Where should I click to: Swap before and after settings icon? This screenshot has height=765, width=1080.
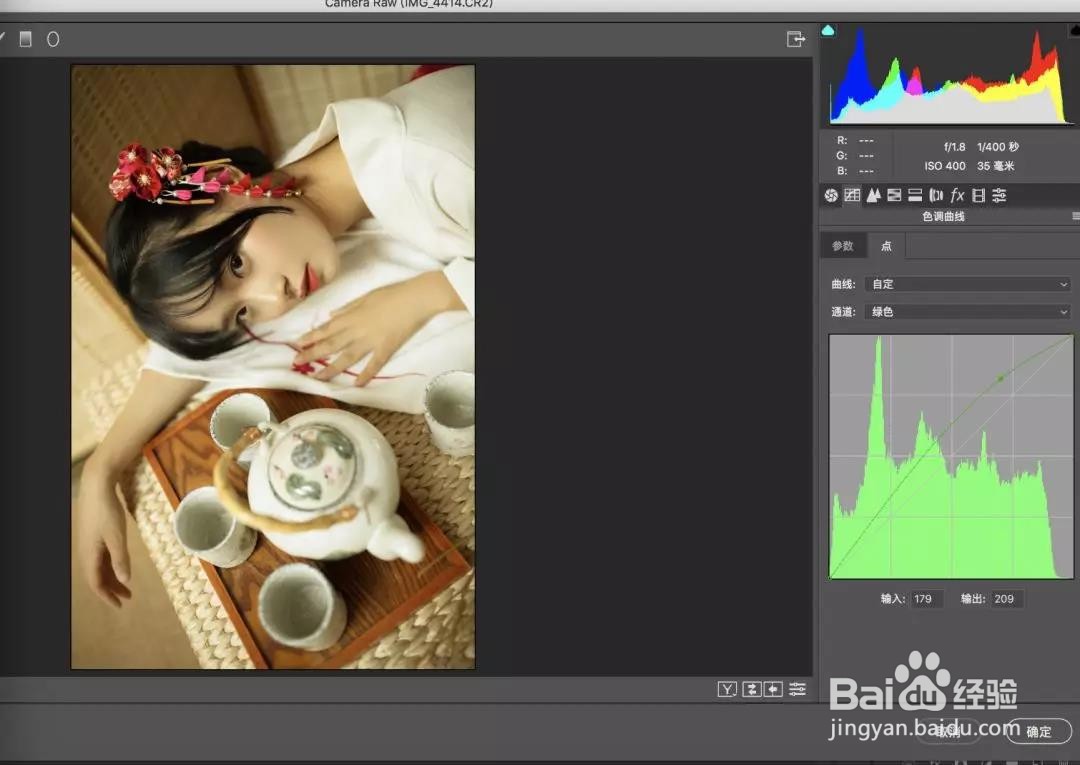(x=751, y=689)
